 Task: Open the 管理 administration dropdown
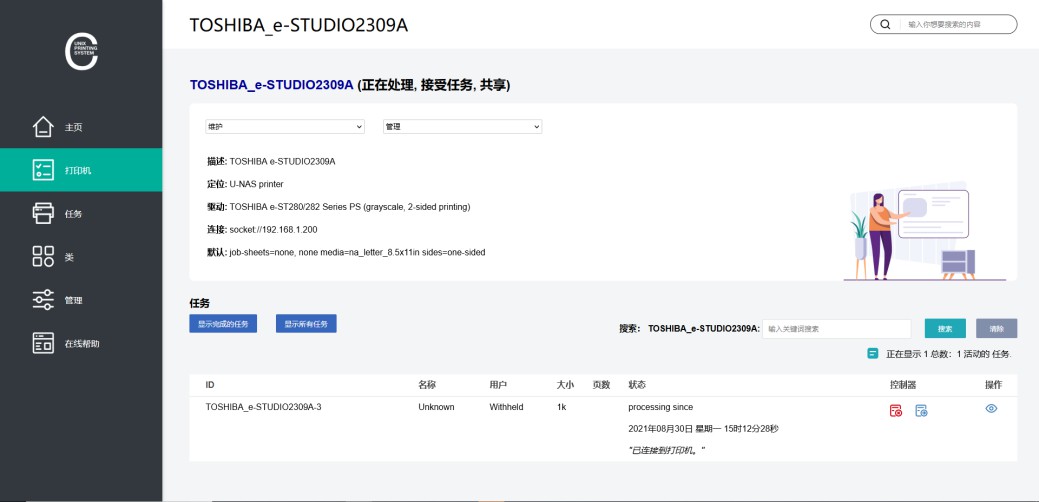463,126
